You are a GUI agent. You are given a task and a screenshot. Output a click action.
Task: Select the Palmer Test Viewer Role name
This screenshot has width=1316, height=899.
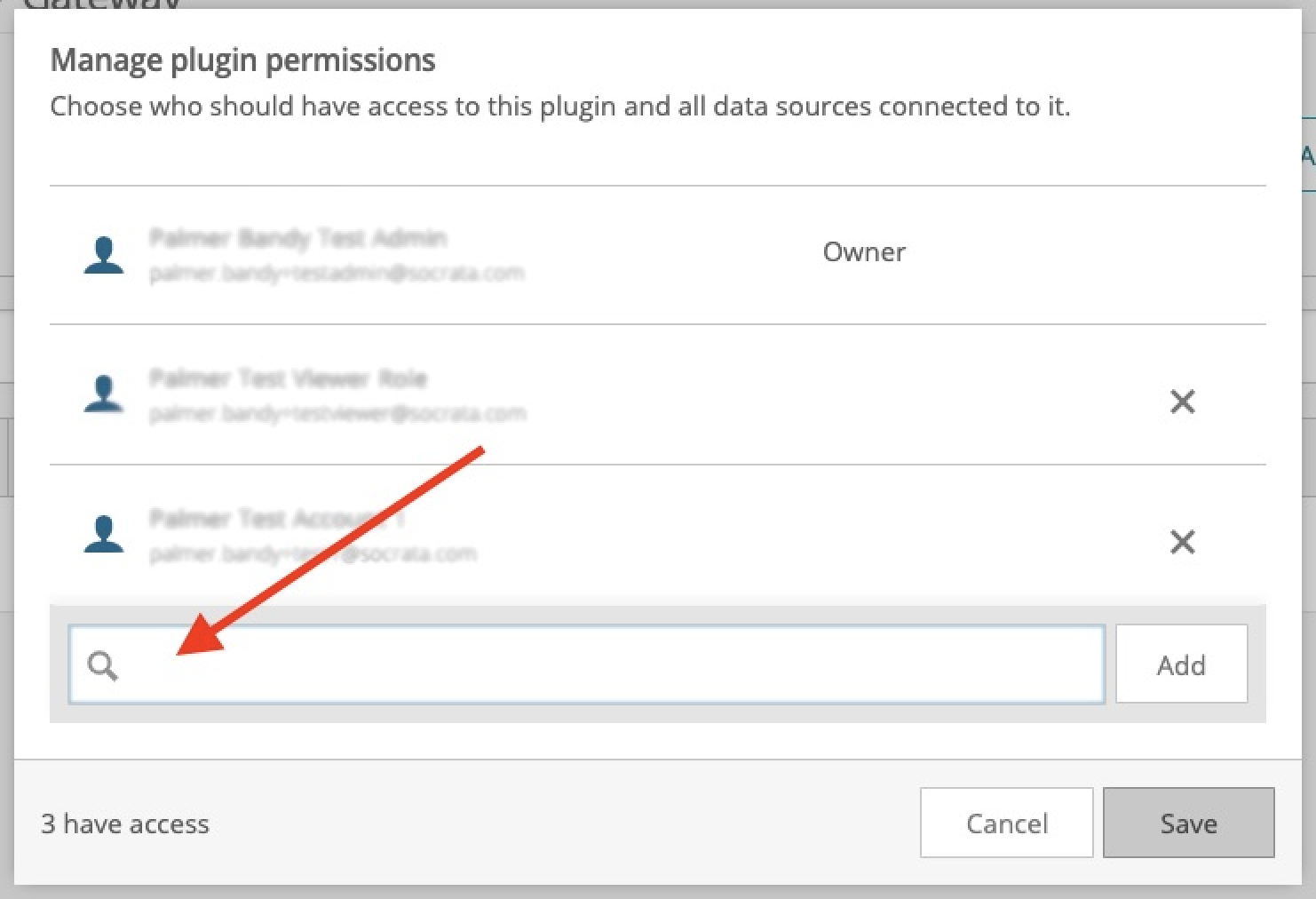288,378
